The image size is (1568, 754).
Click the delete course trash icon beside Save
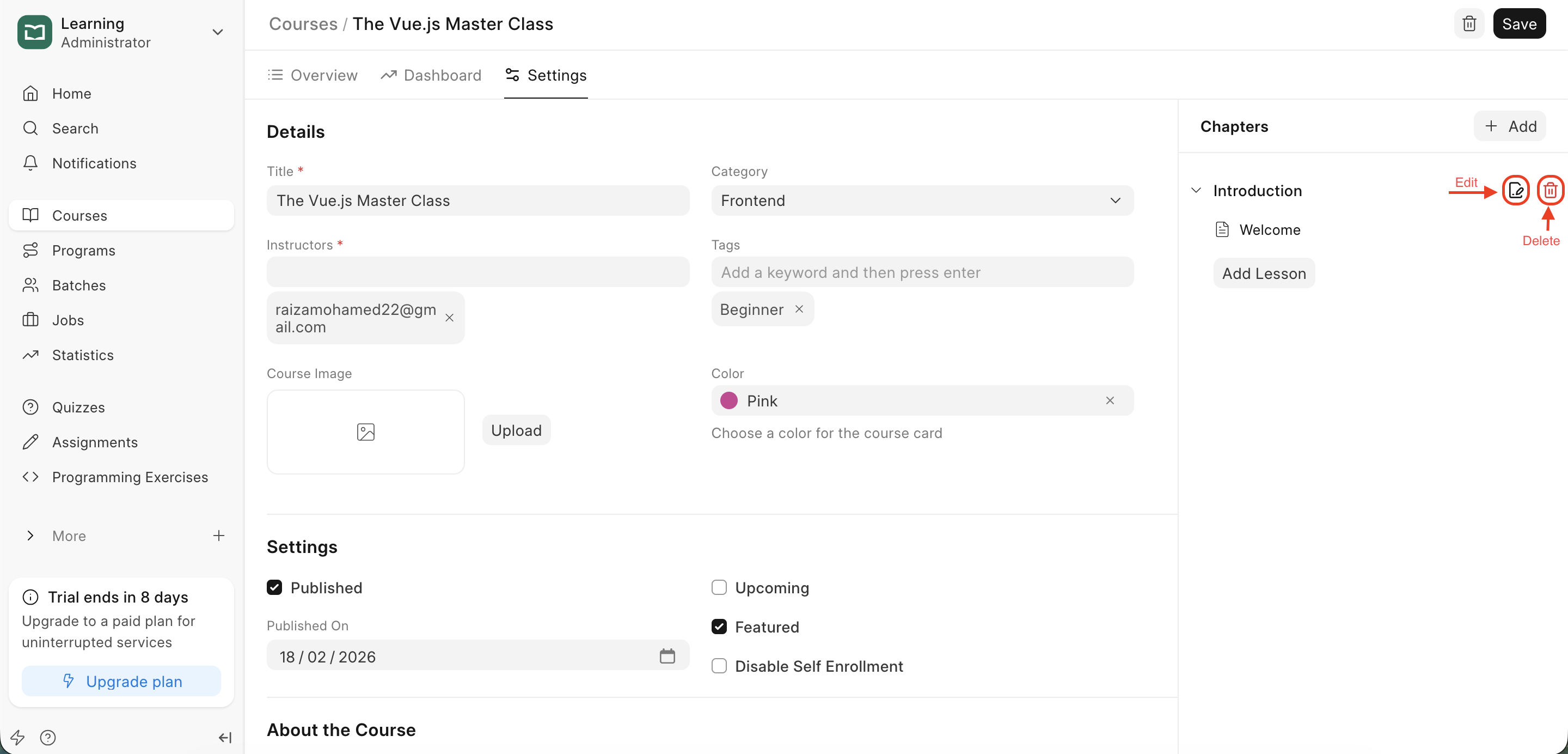click(x=1469, y=24)
